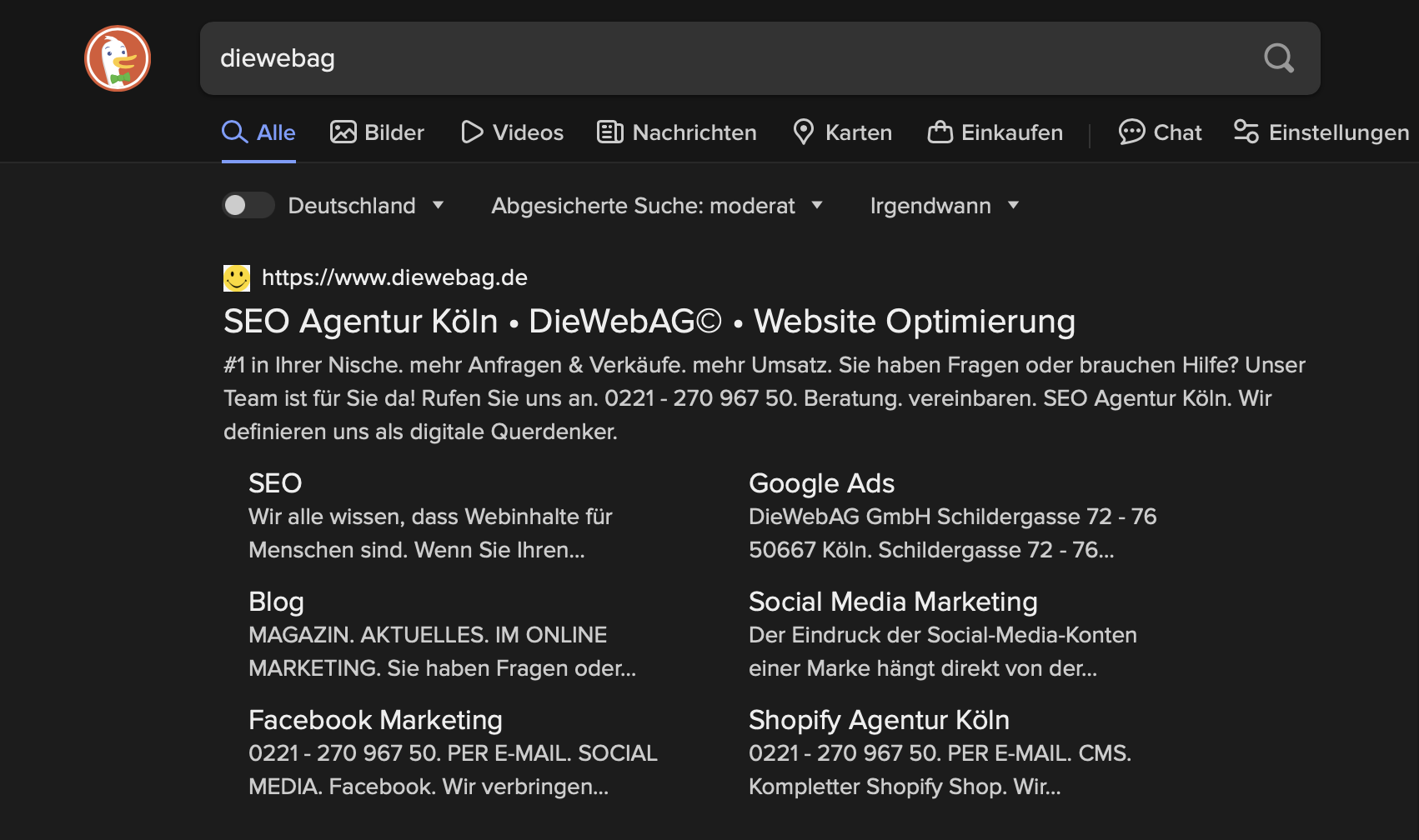The width and height of the screenshot is (1419, 840).
Task: Open the Google Ads sitelink
Action: [821, 483]
